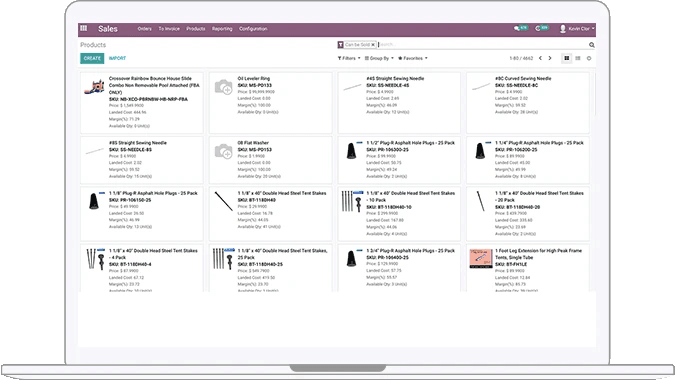This screenshot has width=675, height=380.
Task: Open the Orders menu
Action: click(x=145, y=29)
